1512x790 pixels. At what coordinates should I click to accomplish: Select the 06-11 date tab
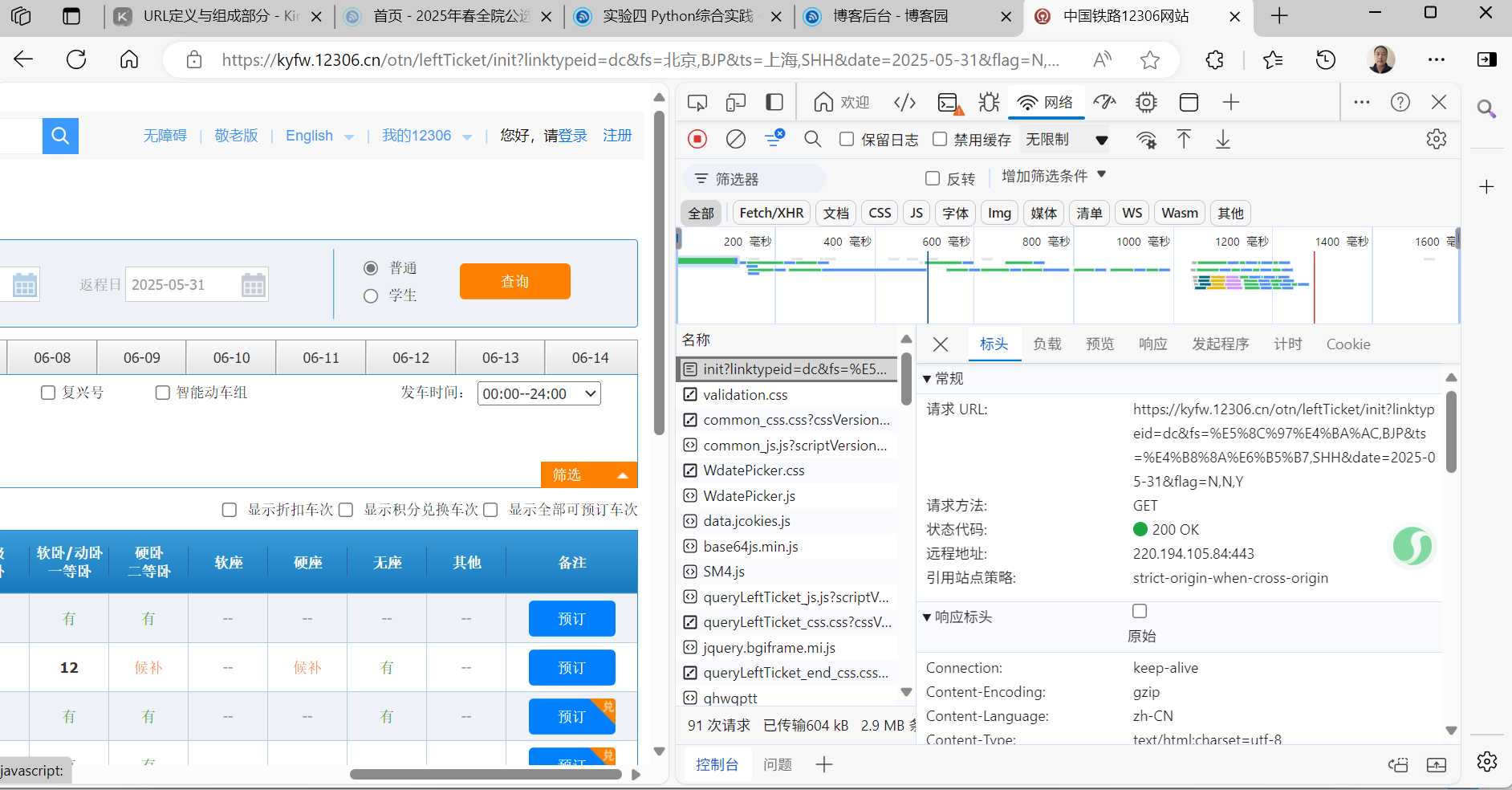pyautogui.click(x=321, y=357)
